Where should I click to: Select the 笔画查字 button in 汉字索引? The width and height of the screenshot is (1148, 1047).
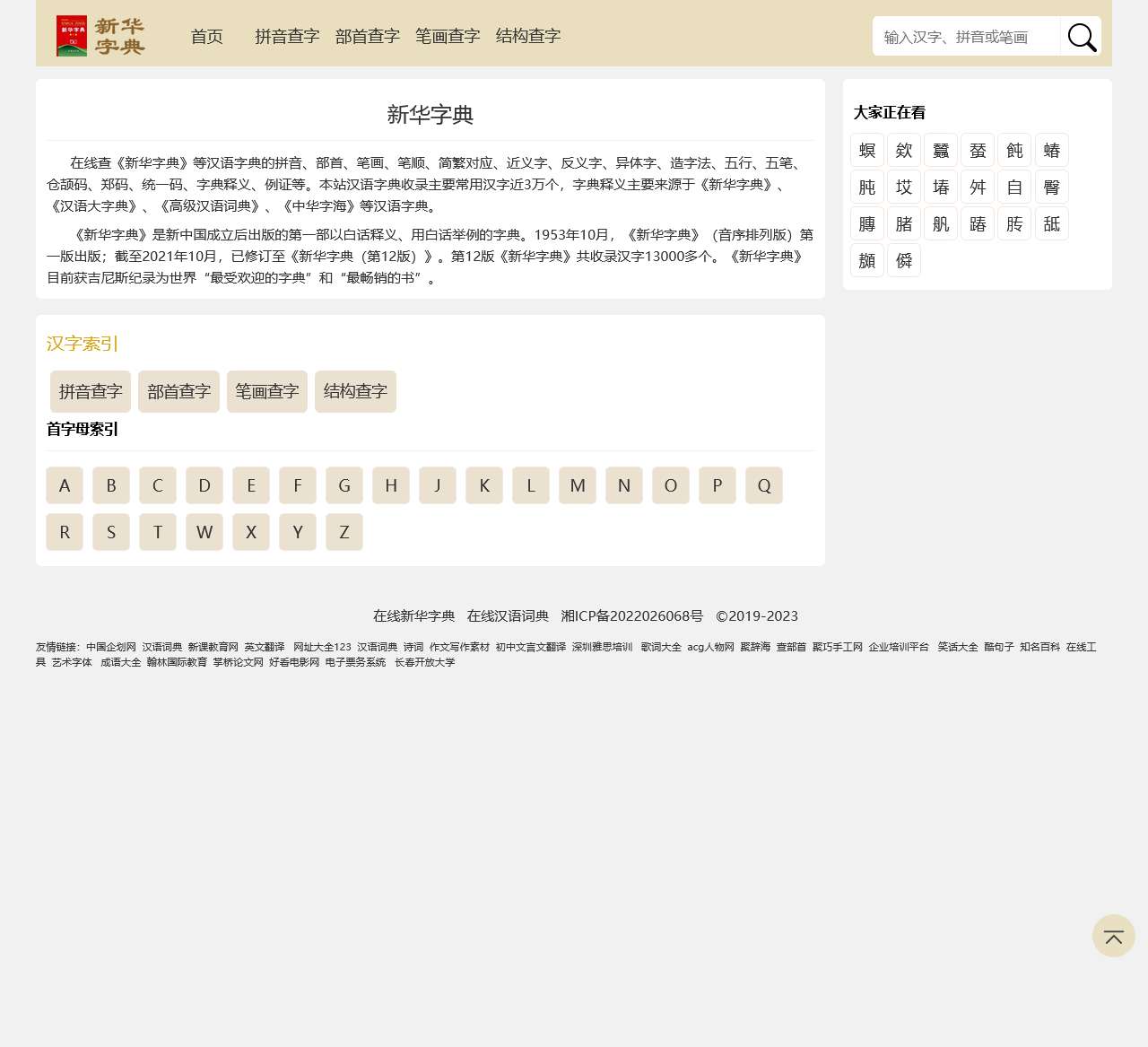click(266, 391)
